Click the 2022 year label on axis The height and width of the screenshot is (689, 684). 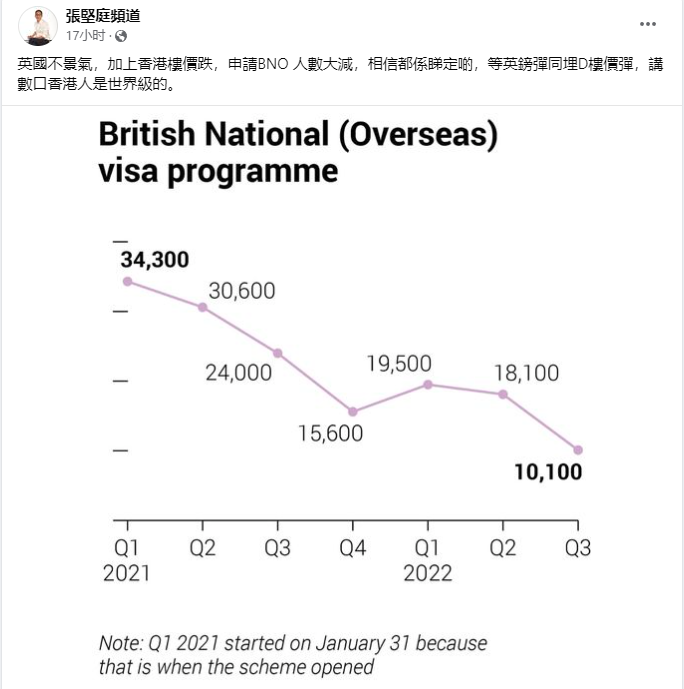coord(428,573)
